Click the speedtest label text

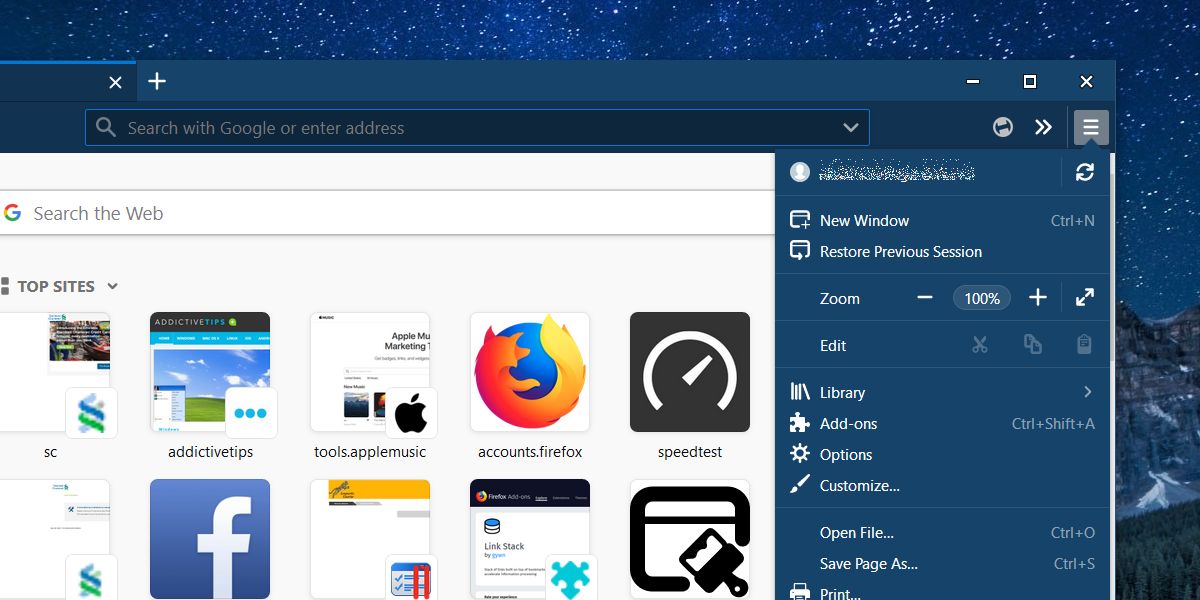[690, 452]
